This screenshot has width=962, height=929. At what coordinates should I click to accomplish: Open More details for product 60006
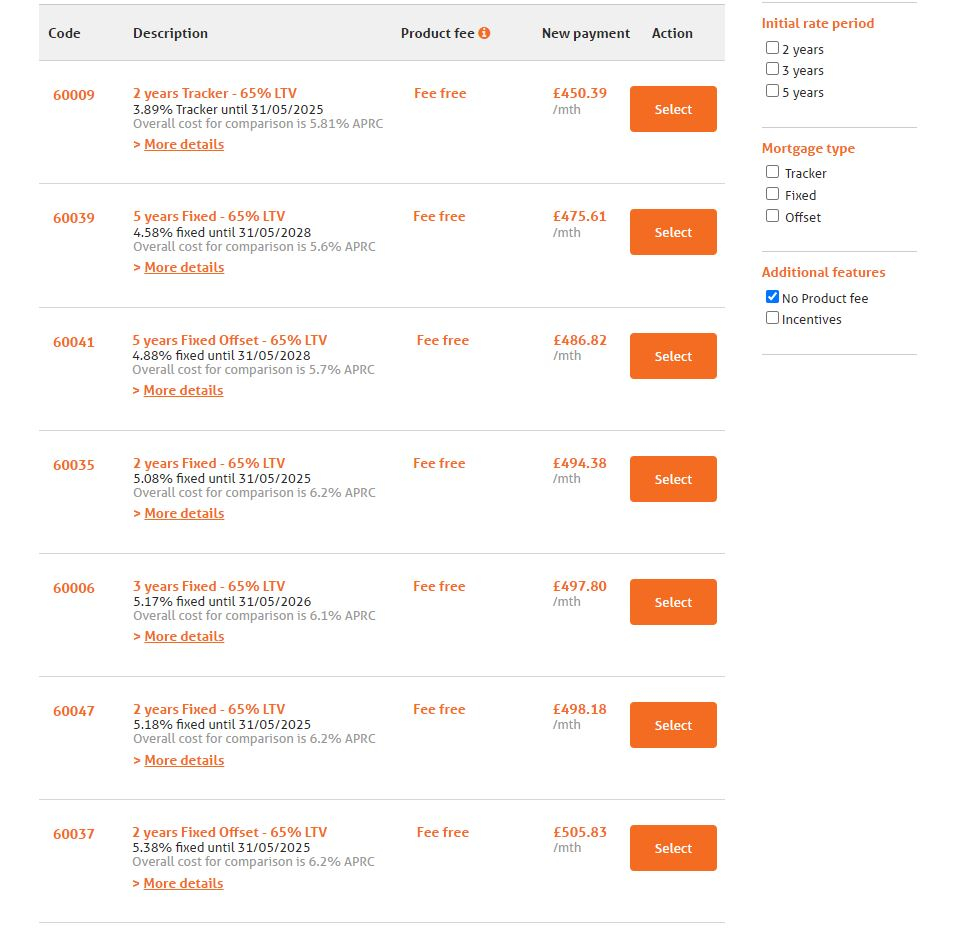(x=183, y=637)
